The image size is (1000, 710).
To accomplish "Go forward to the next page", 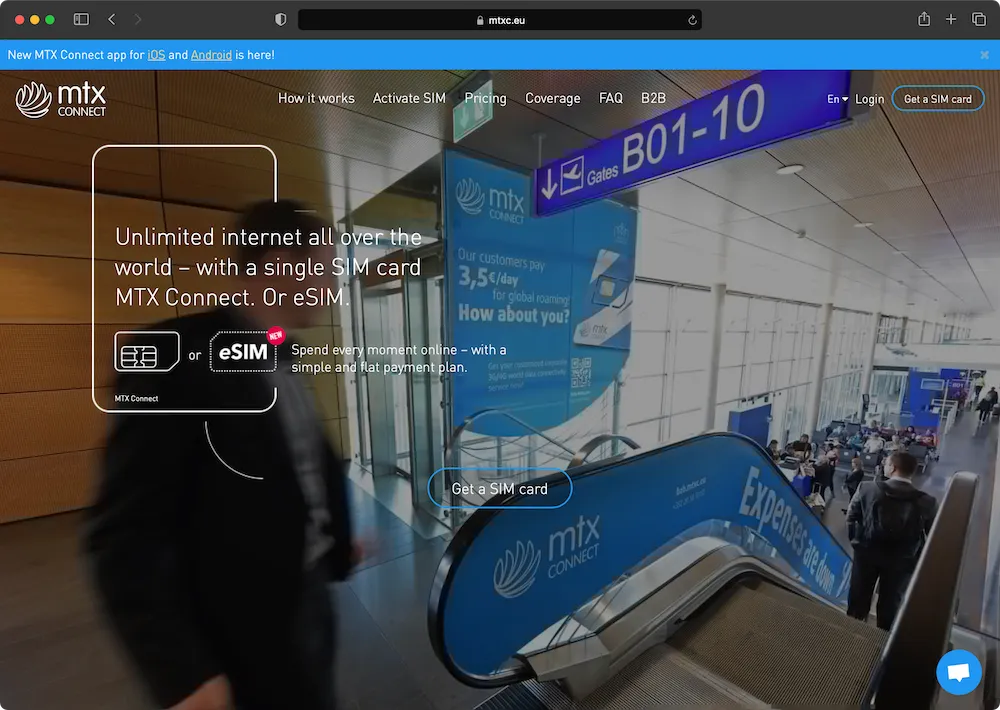I will 138,19.
